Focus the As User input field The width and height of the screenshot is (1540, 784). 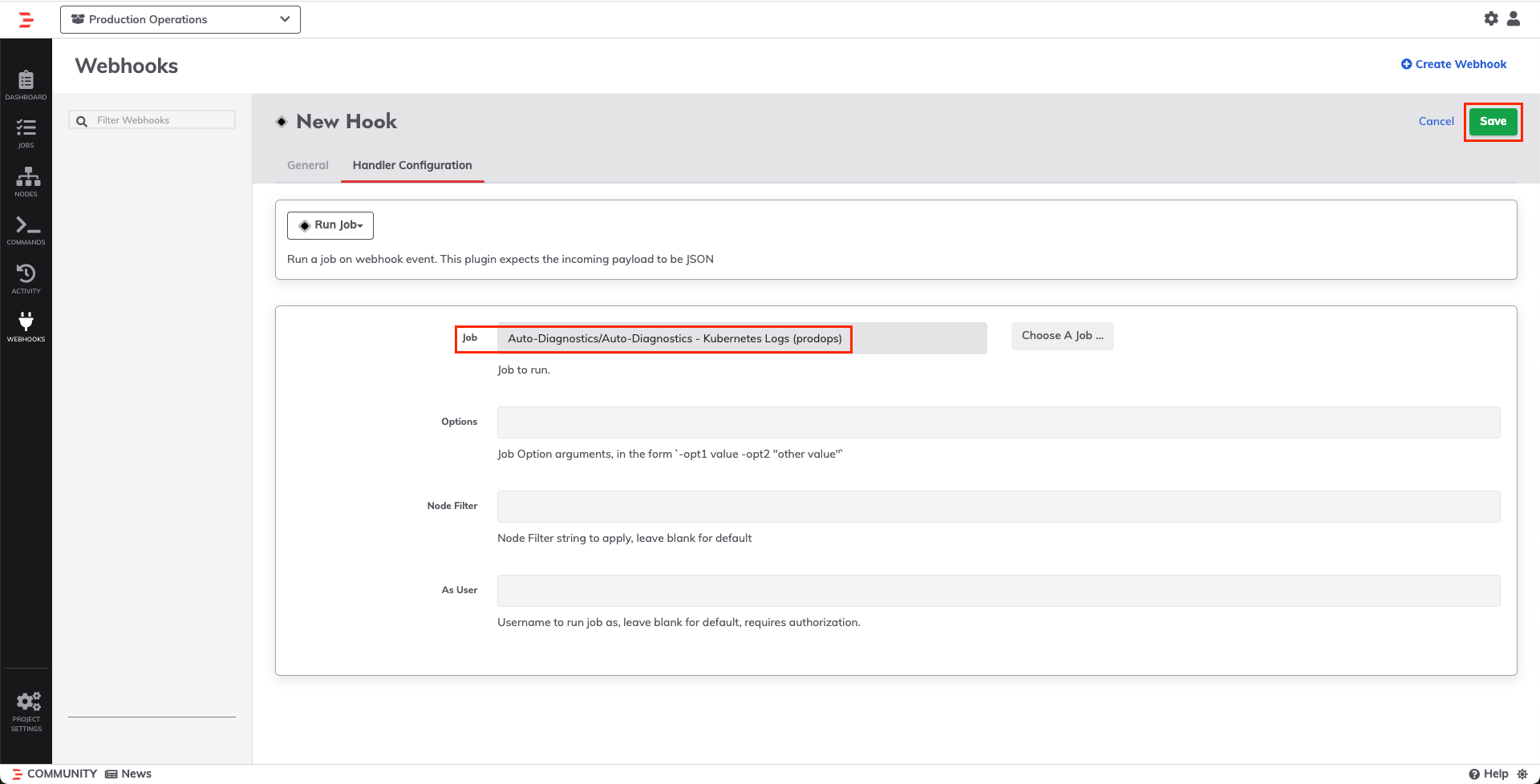[999, 591]
